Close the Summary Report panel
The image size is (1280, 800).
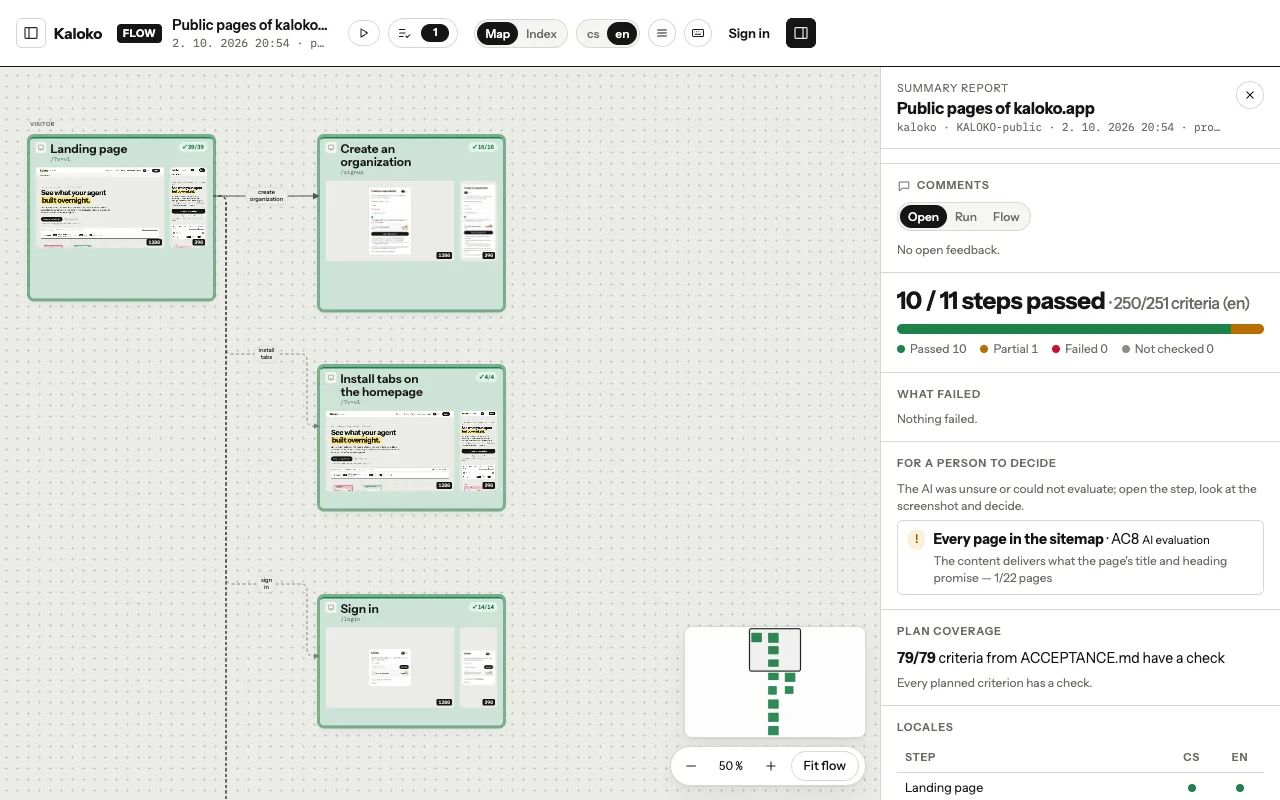pyautogui.click(x=1250, y=95)
